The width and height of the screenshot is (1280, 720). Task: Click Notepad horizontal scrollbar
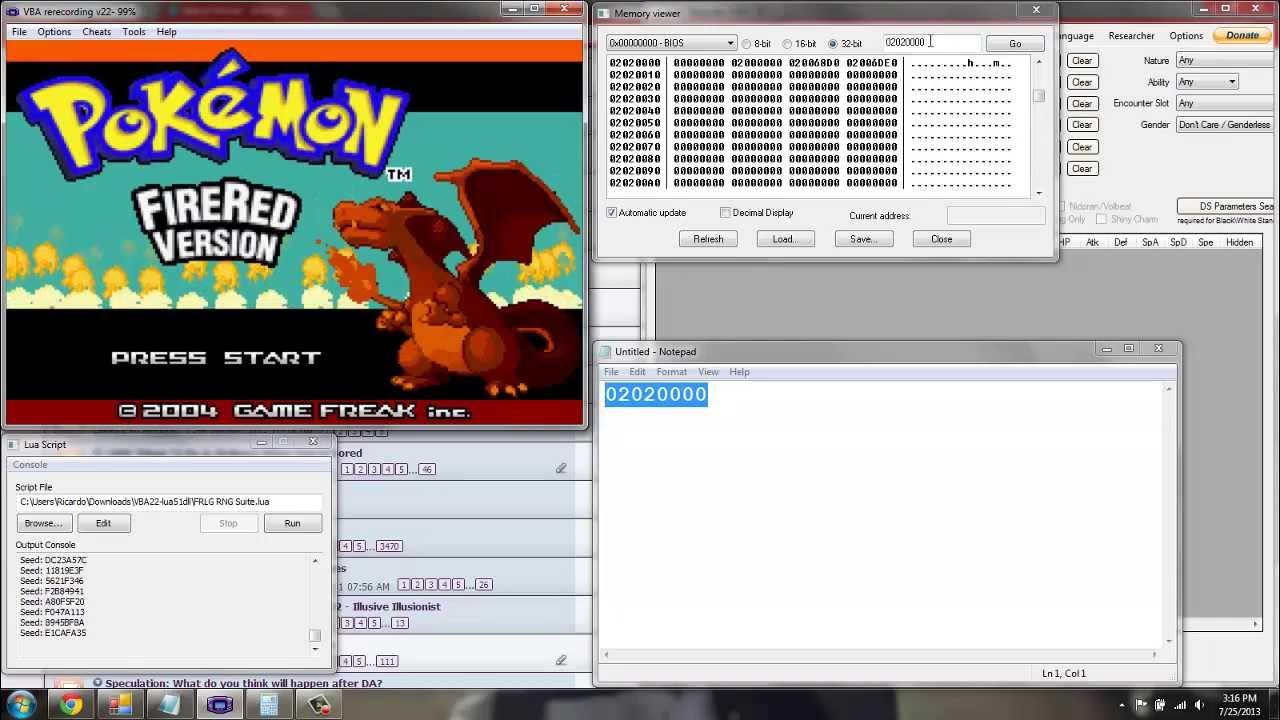880,655
